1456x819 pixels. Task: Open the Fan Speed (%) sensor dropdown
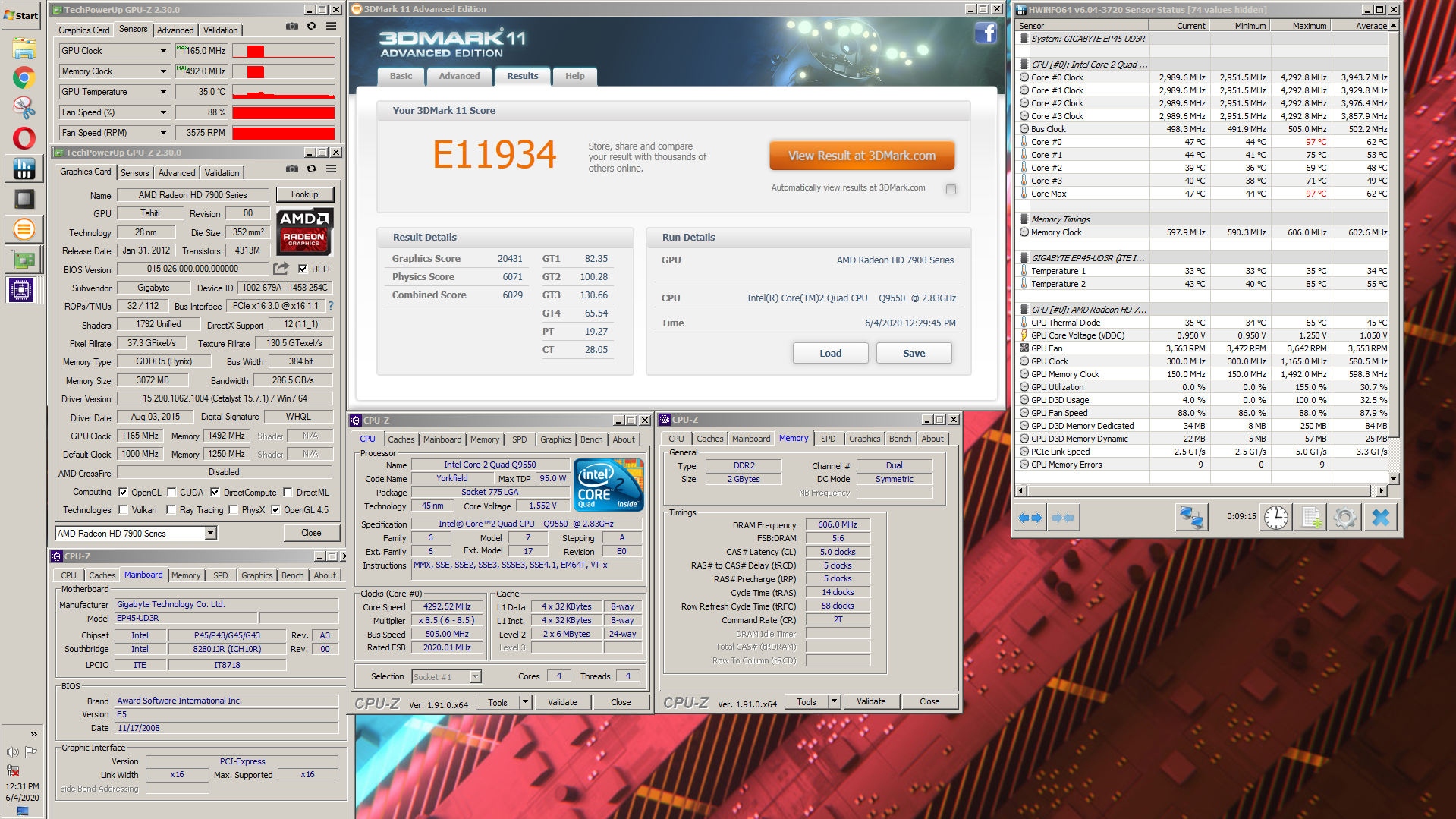tap(163, 112)
